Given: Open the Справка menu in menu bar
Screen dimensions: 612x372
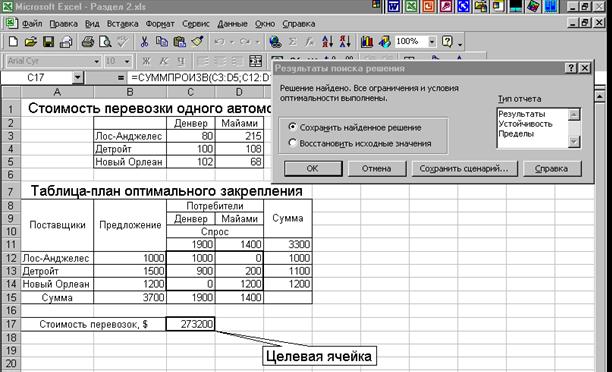Looking at the screenshot, I should [299, 24].
